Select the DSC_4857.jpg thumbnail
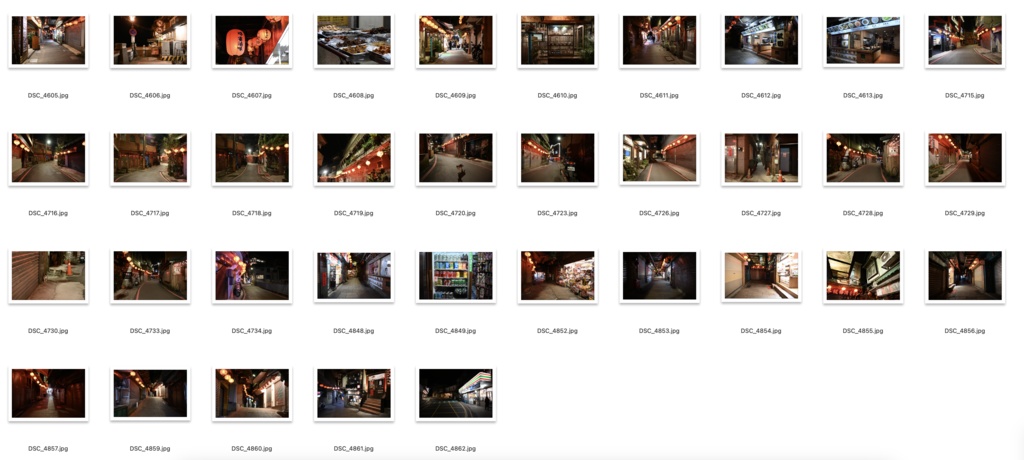The width and height of the screenshot is (1024, 460). pos(48,393)
